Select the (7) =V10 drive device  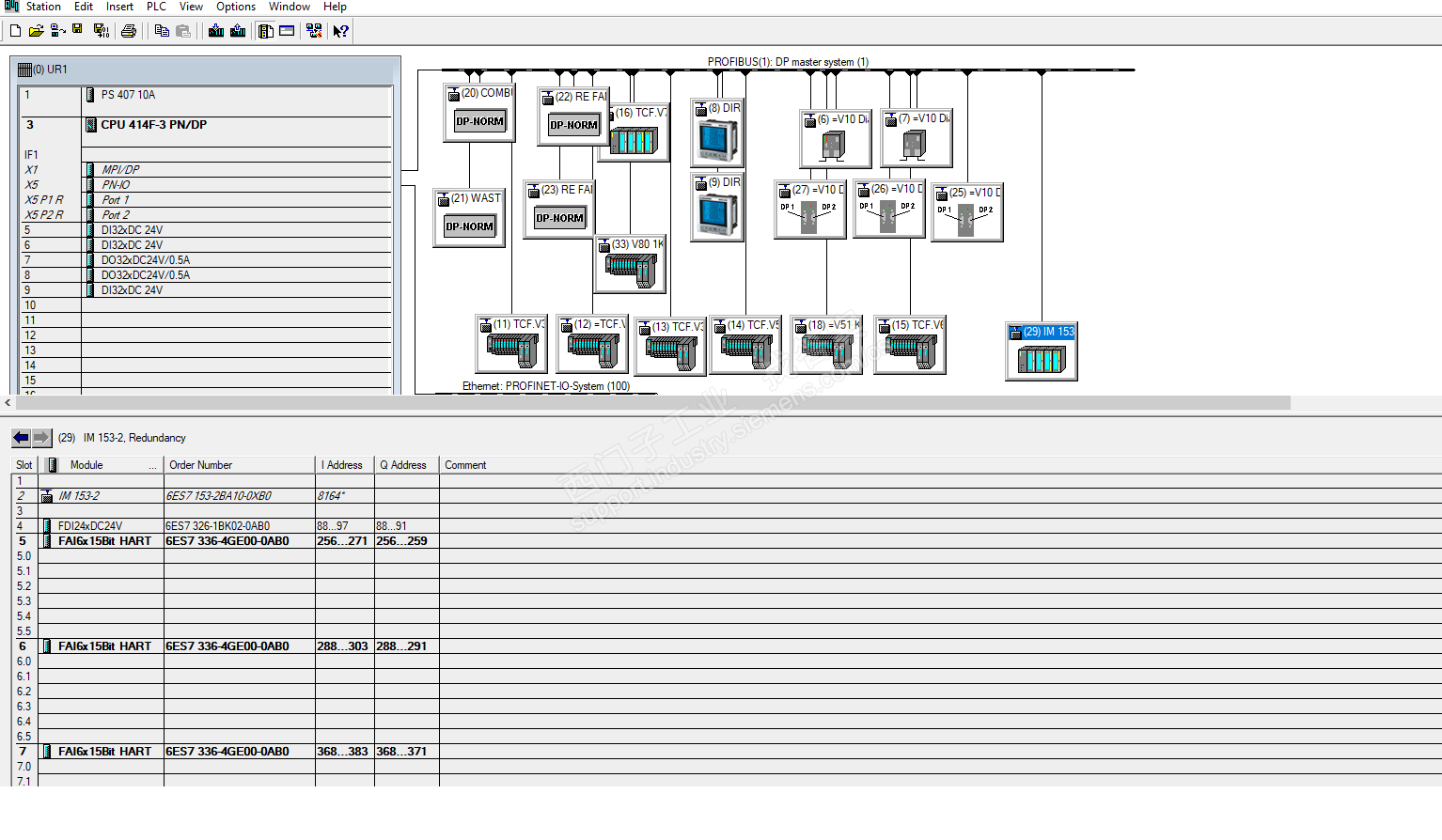click(917, 138)
